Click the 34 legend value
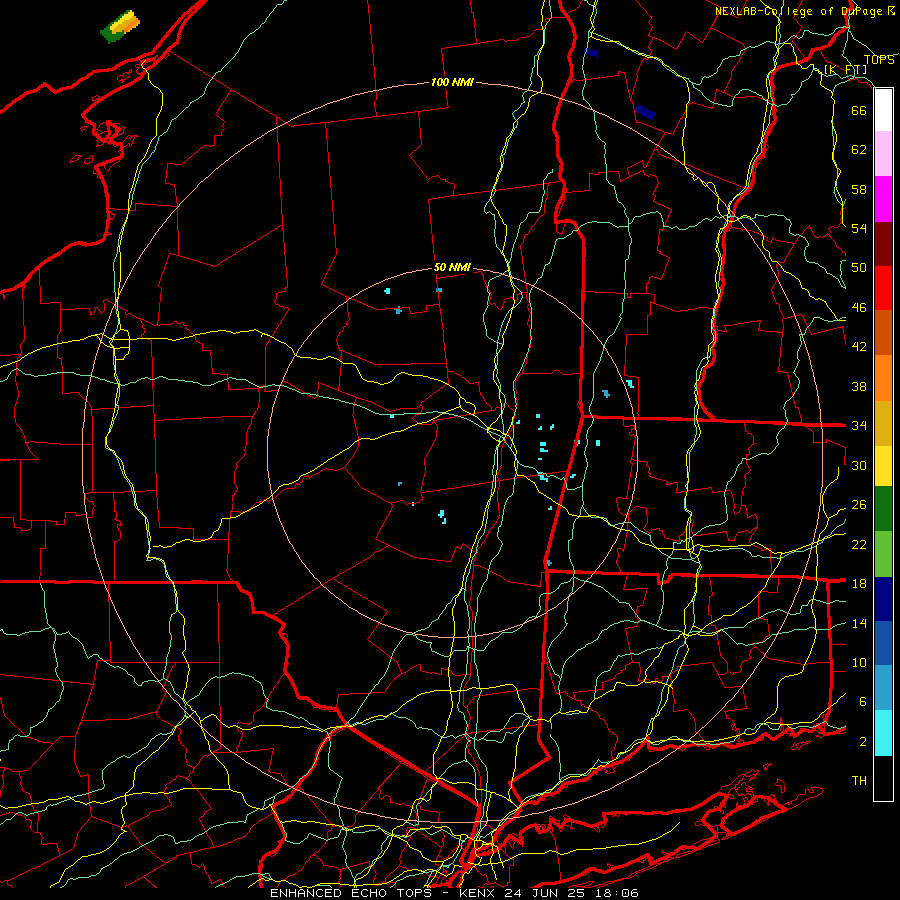 coord(859,425)
